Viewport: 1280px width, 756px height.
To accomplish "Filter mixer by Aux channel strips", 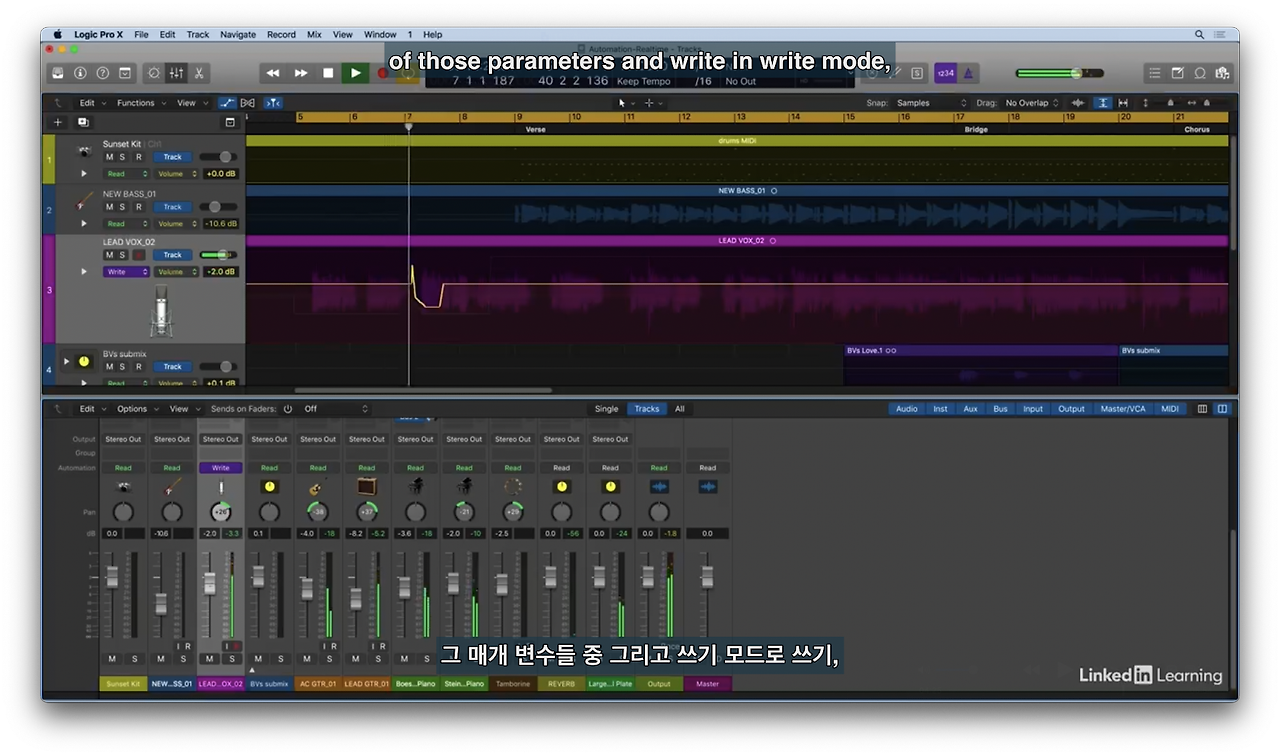I will point(971,409).
